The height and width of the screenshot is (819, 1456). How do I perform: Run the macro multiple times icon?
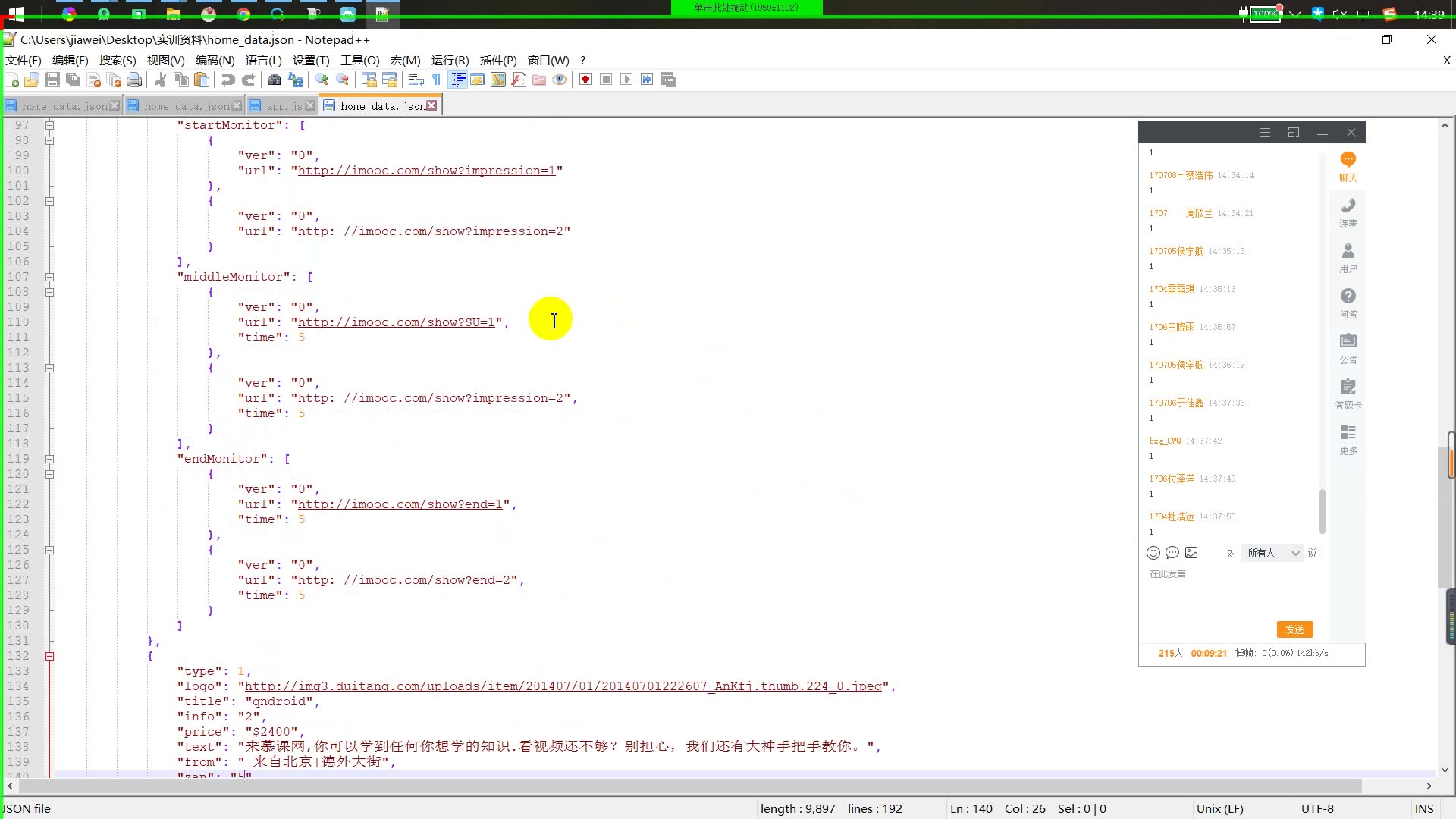[647, 80]
